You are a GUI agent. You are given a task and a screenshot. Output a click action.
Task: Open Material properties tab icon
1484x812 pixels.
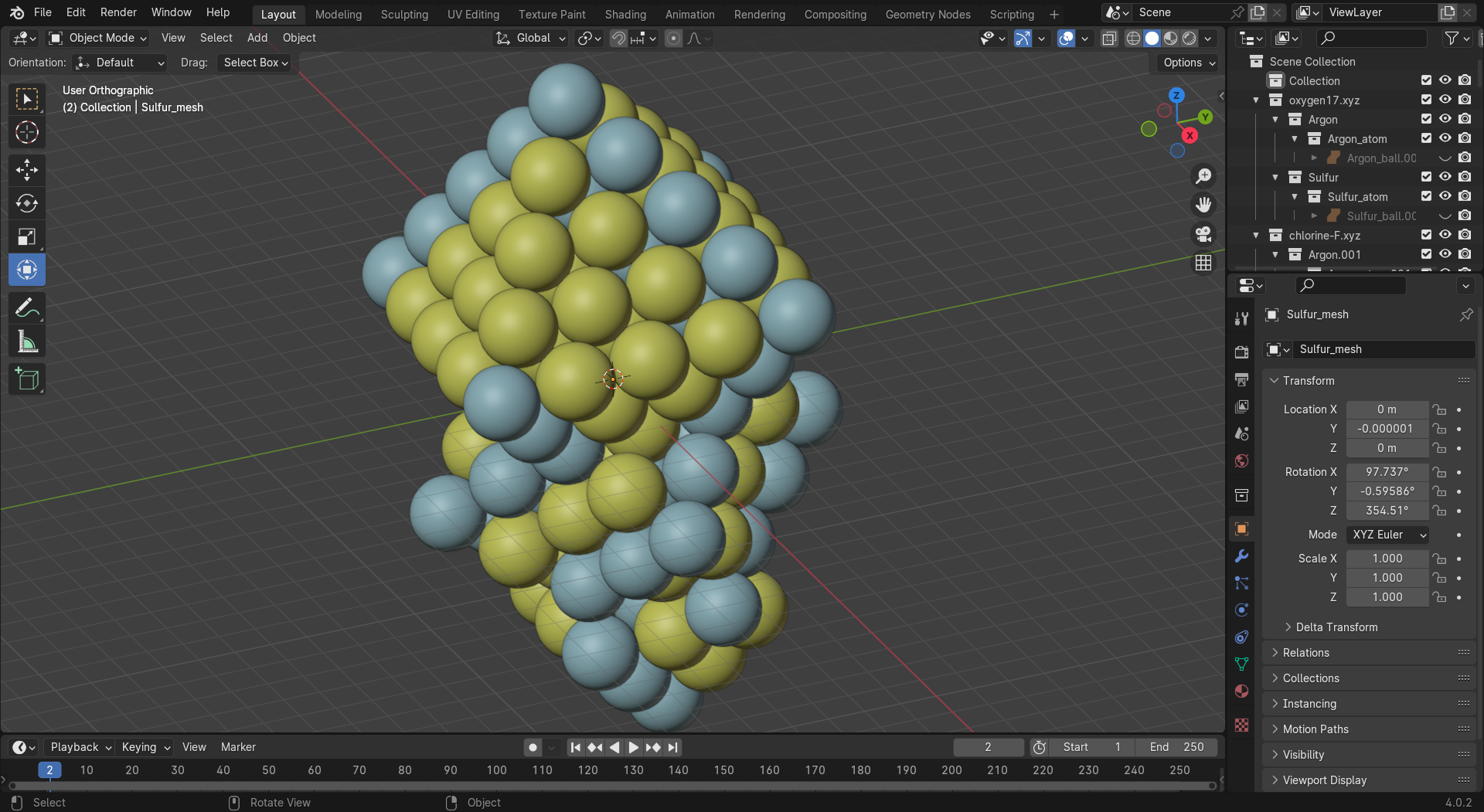tap(1241, 691)
